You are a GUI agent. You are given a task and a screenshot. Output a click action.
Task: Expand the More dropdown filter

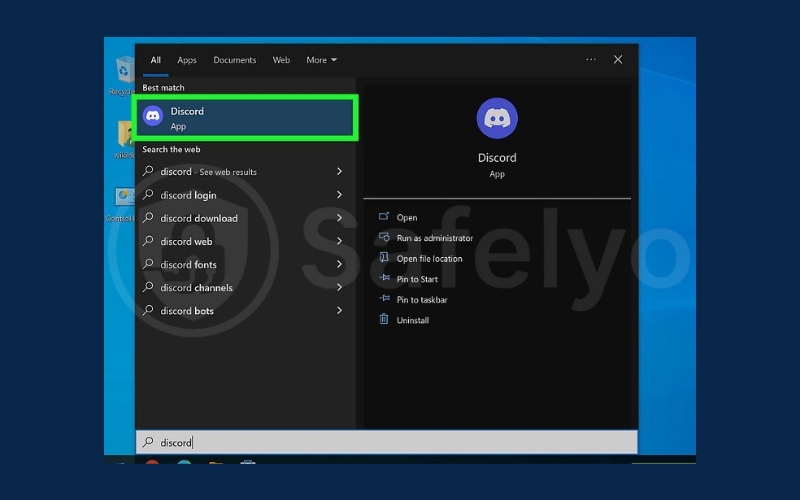coord(321,60)
